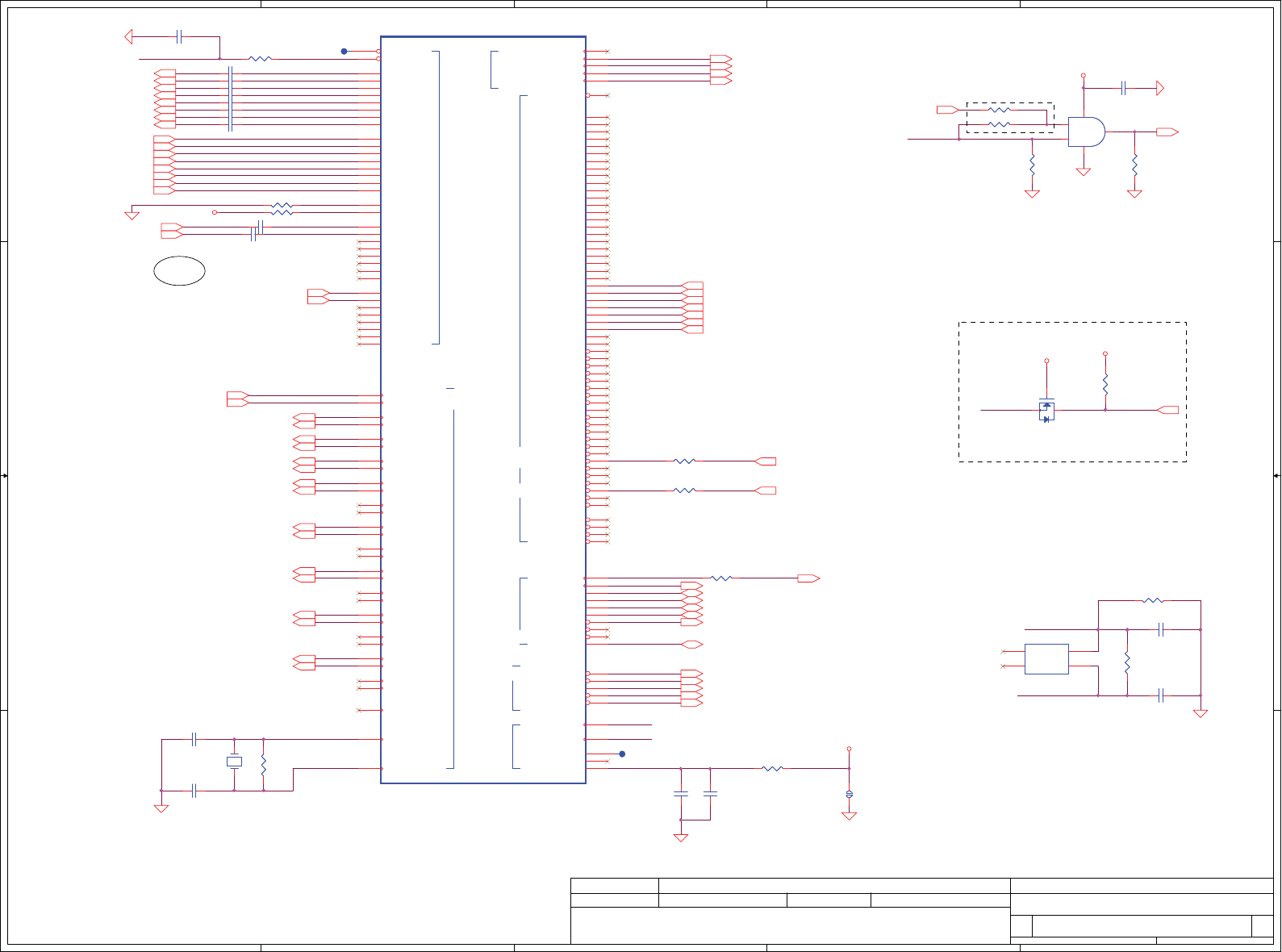Click the output port of the AND gate
The height and width of the screenshot is (952, 1282).
click(1167, 132)
